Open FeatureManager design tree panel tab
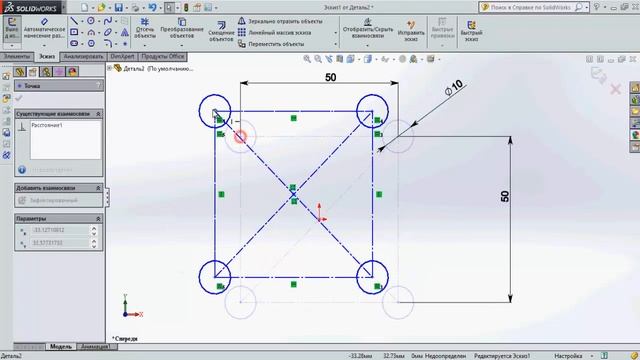Viewport: 640px width, 360px height. 20,72
